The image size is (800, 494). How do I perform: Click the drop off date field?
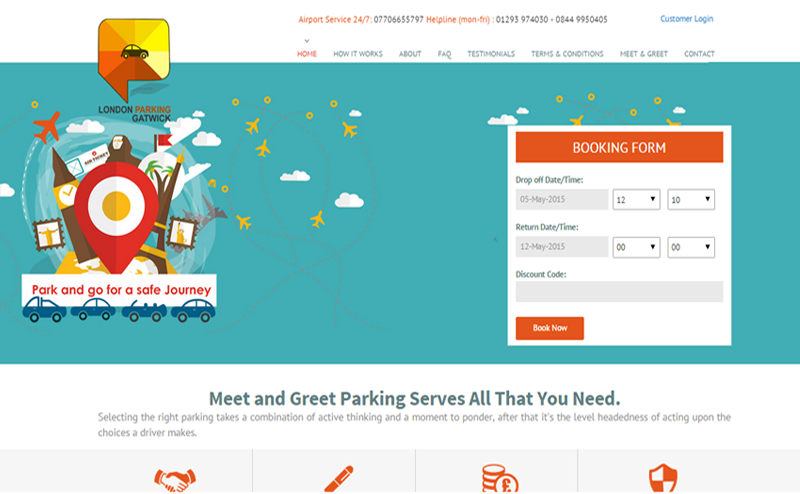[x=562, y=200]
